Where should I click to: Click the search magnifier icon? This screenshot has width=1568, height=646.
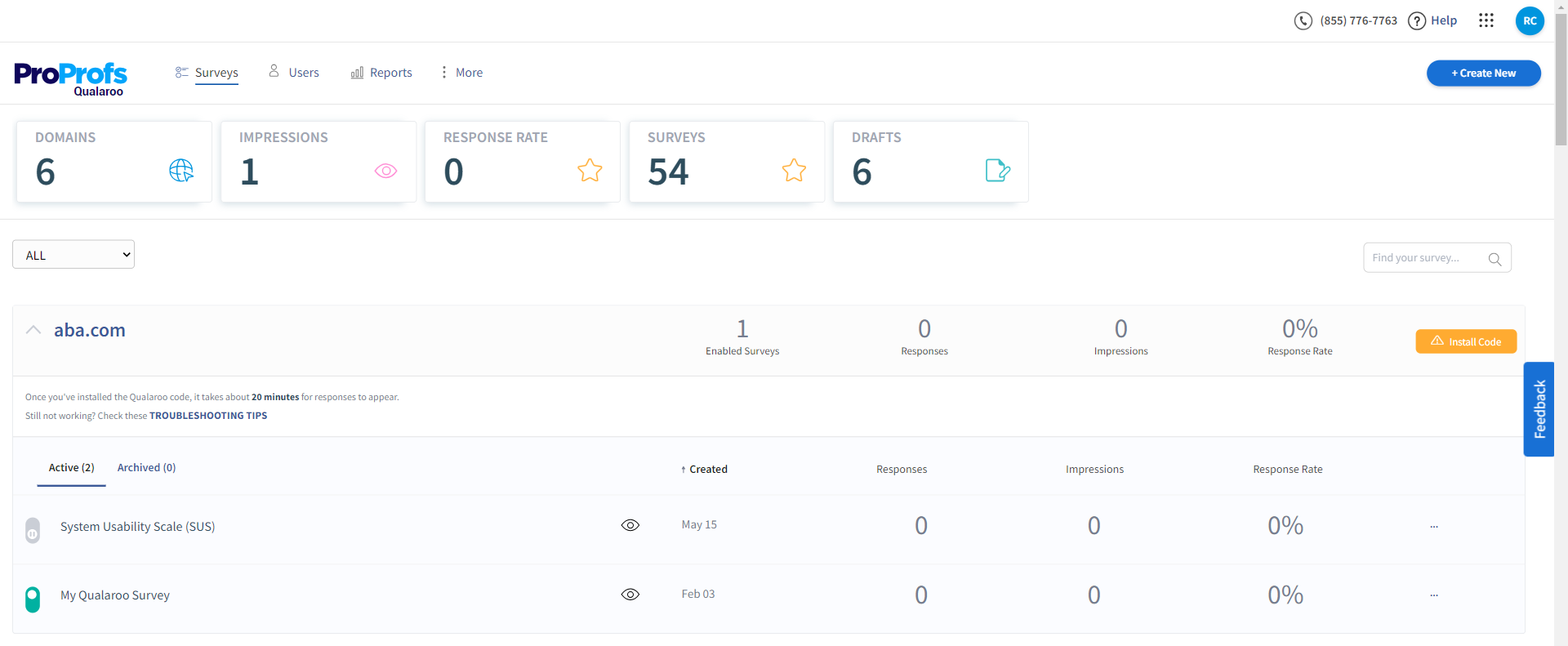[x=1494, y=259]
